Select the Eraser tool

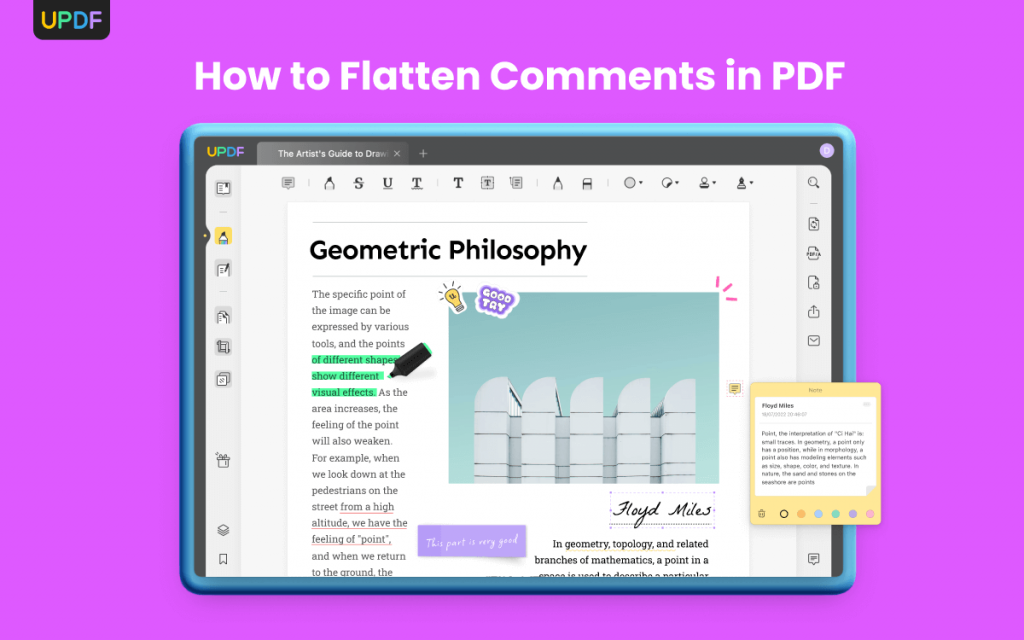(586, 183)
